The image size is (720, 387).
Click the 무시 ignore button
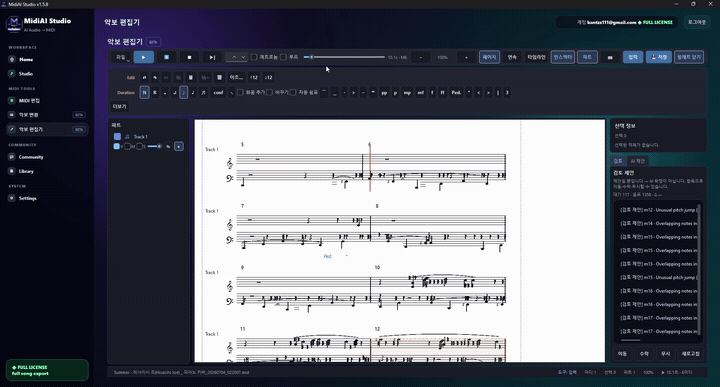click(665, 353)
